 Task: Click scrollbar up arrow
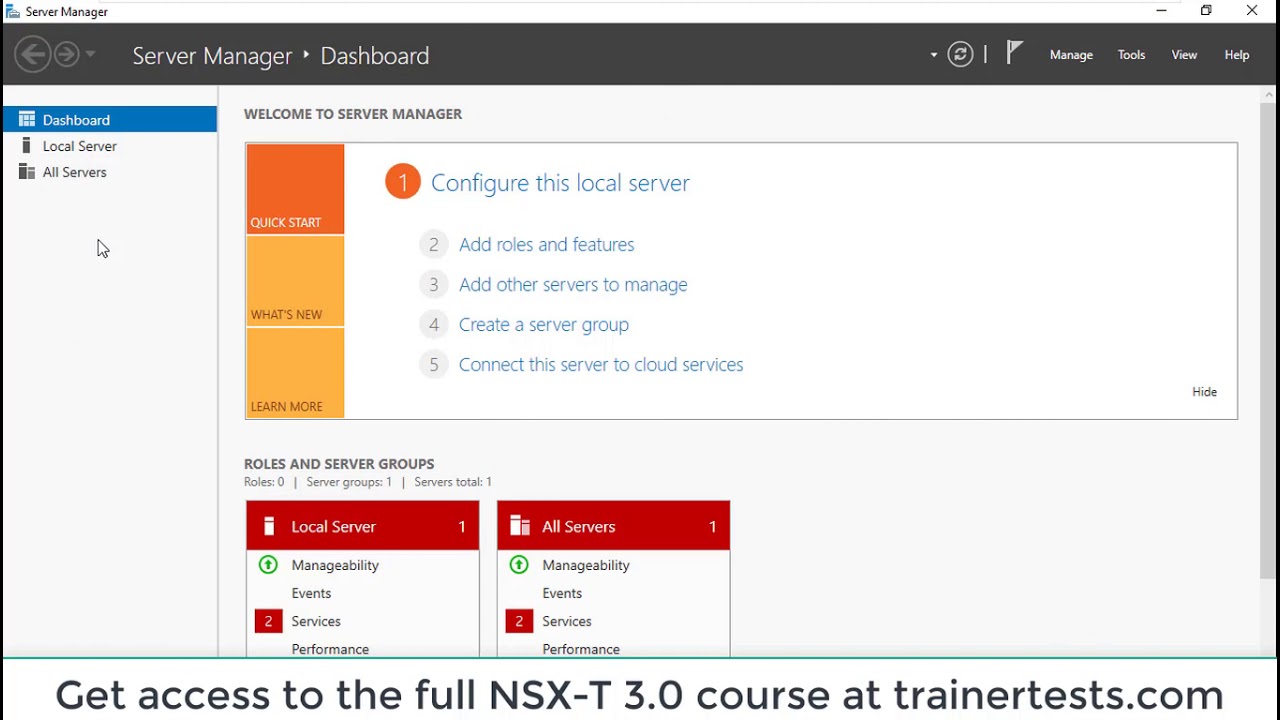coord(1269,94)
